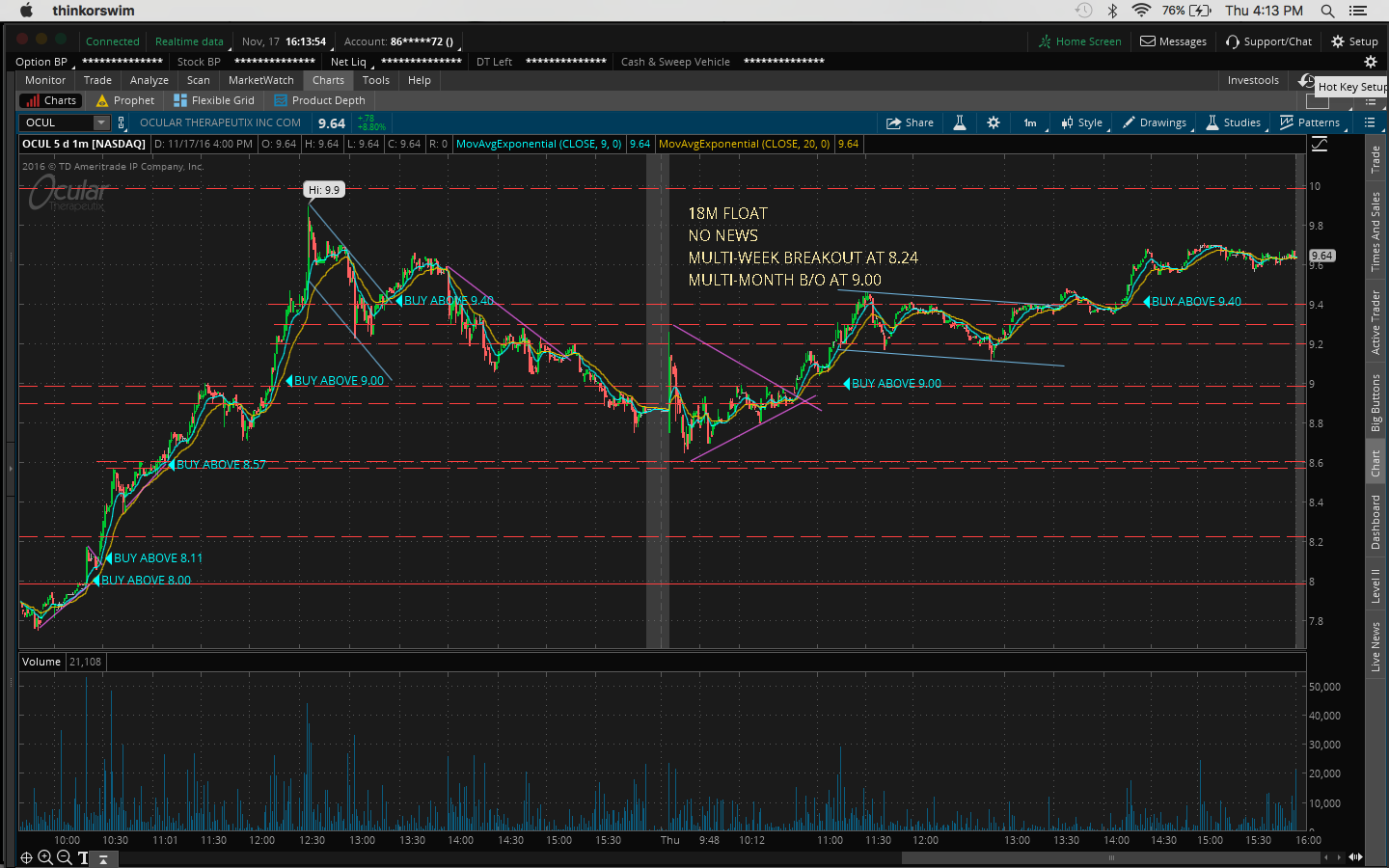Image resolution: width=1389 pixels, height=868 pixels.
Task: Switch to the Analyze tab
Action: pyautogui.click(x=149, y=80)
